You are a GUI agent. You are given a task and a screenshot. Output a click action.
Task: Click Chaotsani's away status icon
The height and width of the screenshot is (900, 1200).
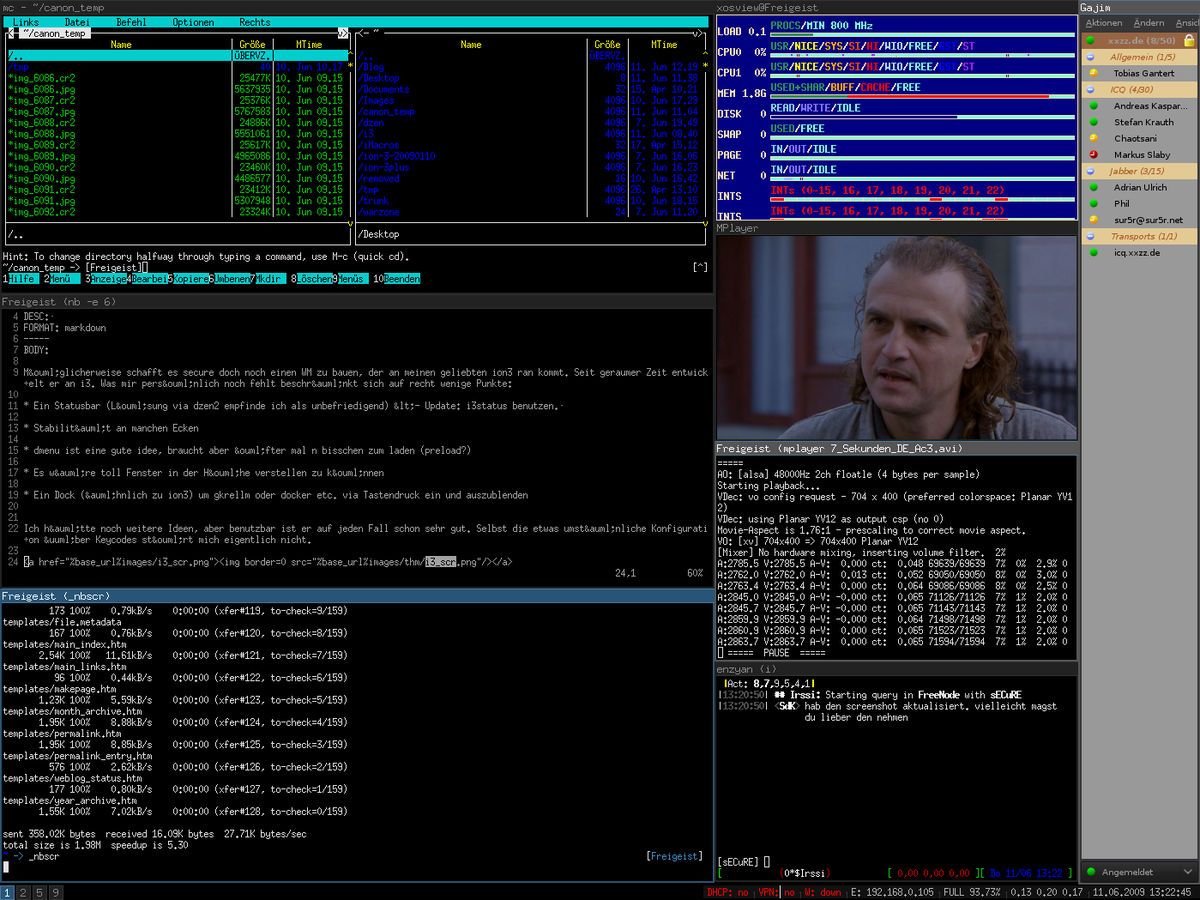point(1093,138)
